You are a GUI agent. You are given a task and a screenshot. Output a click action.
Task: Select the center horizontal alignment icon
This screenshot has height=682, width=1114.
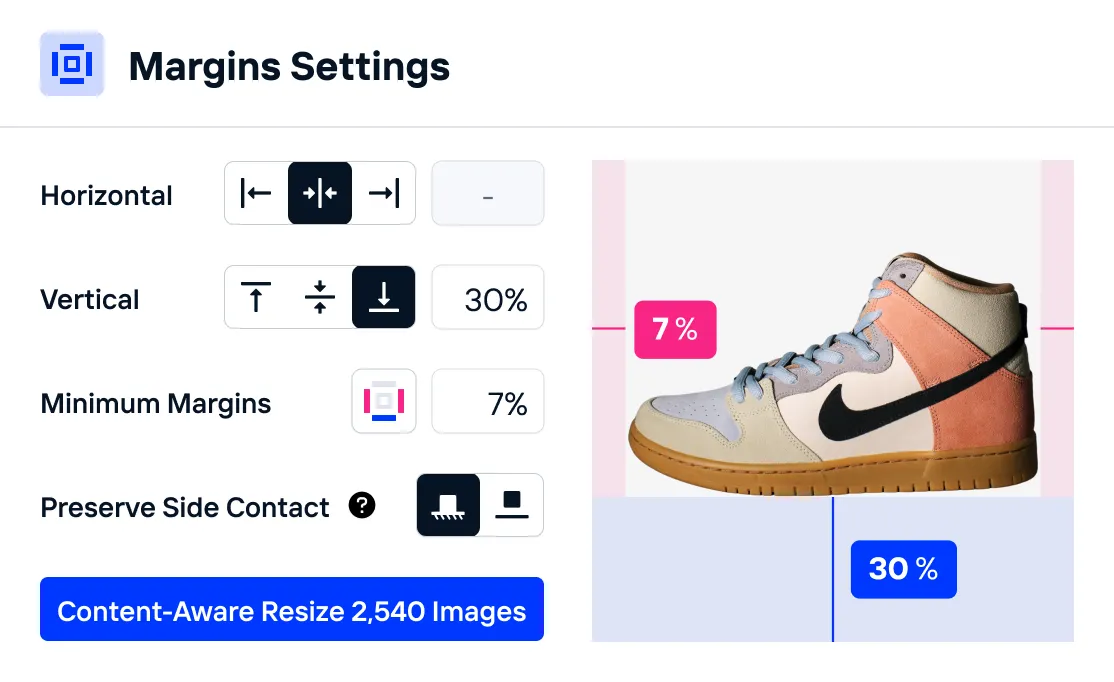[320, 193]
